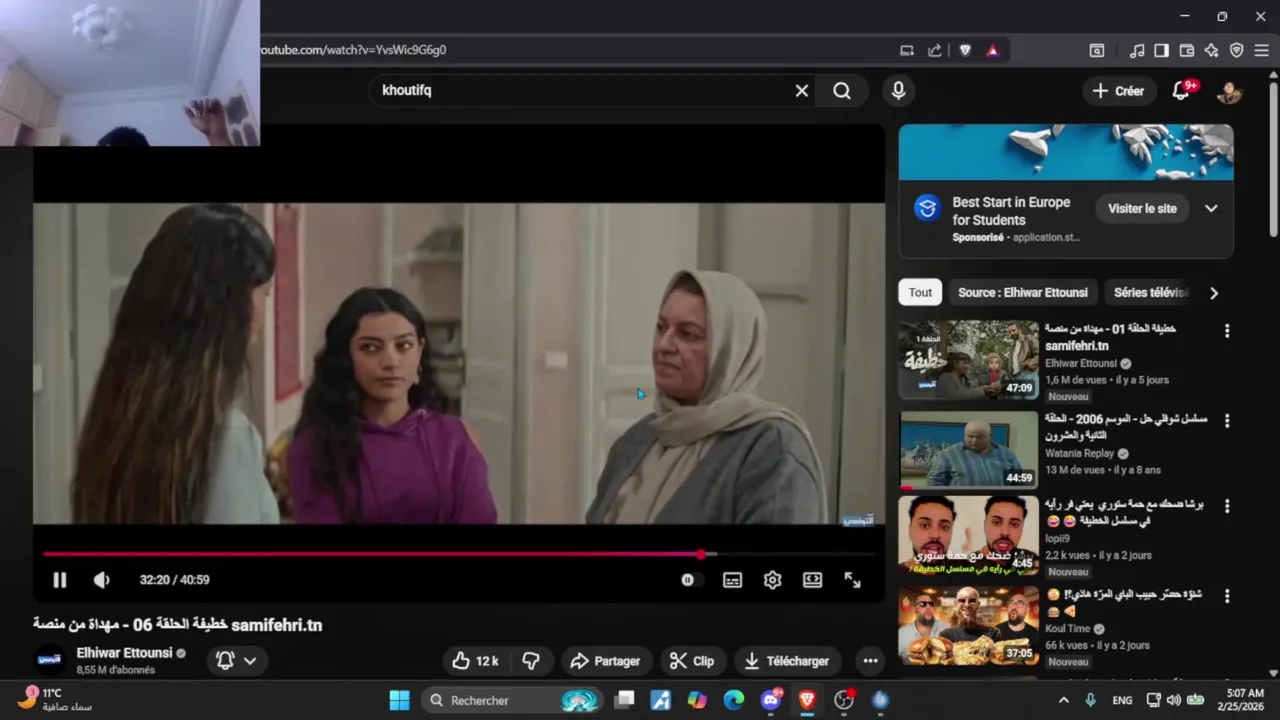Open the Brave VPN shield icon
The image size is (1280, 720).
coord(1237,50)
